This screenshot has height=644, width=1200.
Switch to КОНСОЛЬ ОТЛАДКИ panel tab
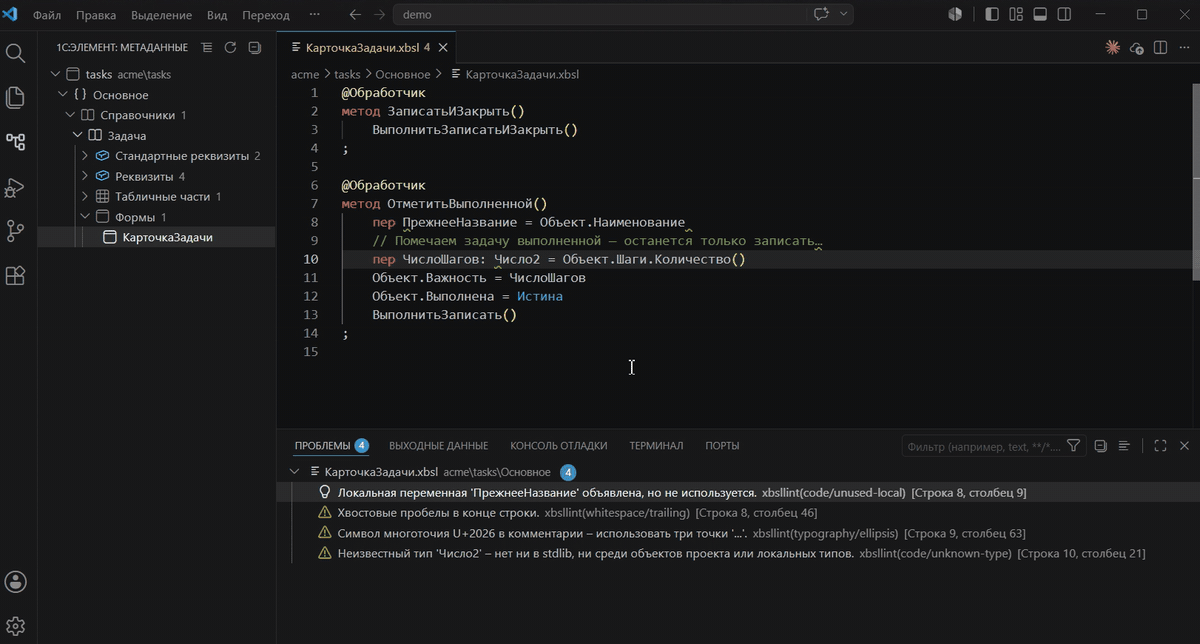pos(558,445)
